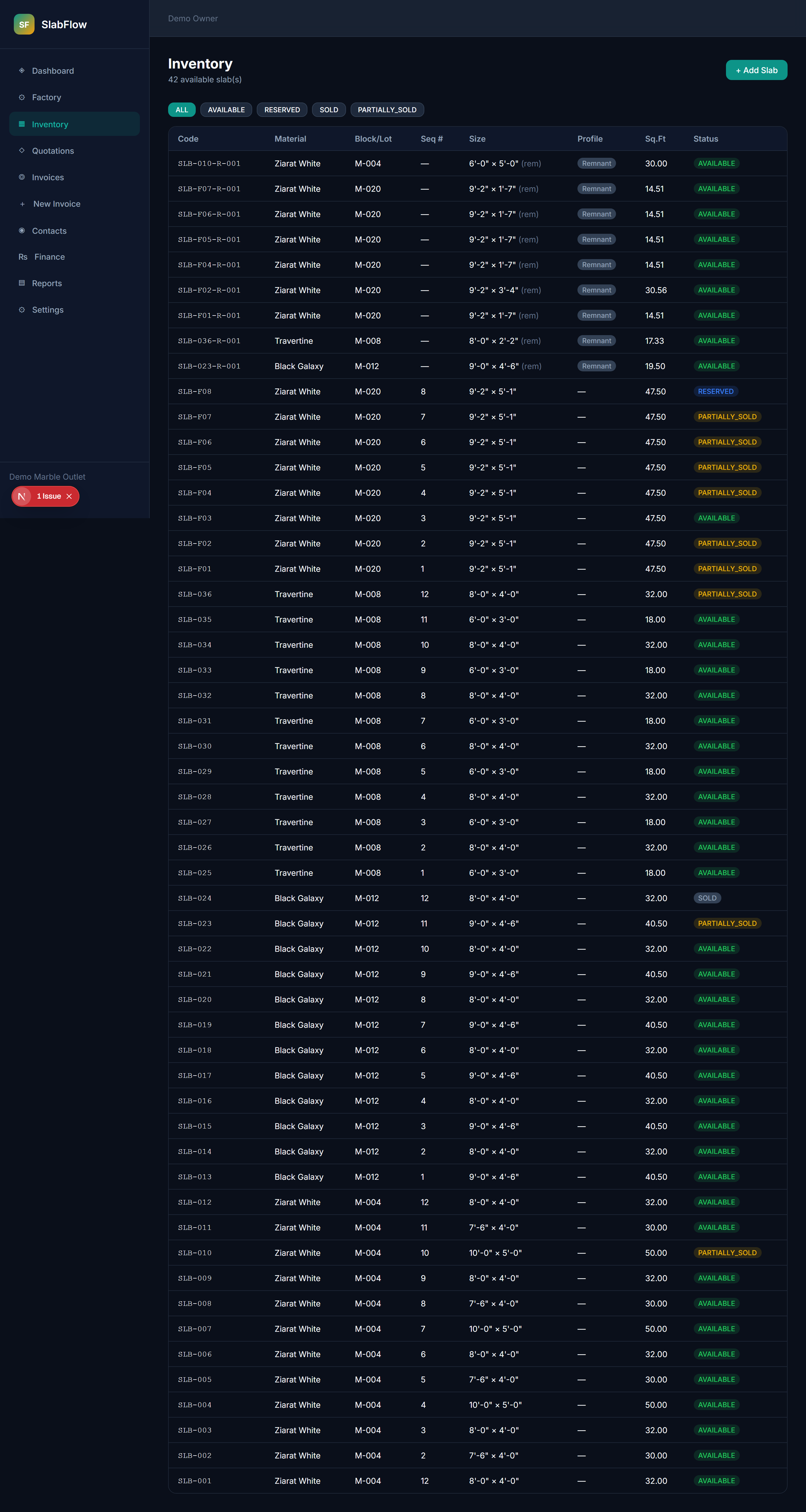Click the Contacts sidebar icon

click(22, 231)
